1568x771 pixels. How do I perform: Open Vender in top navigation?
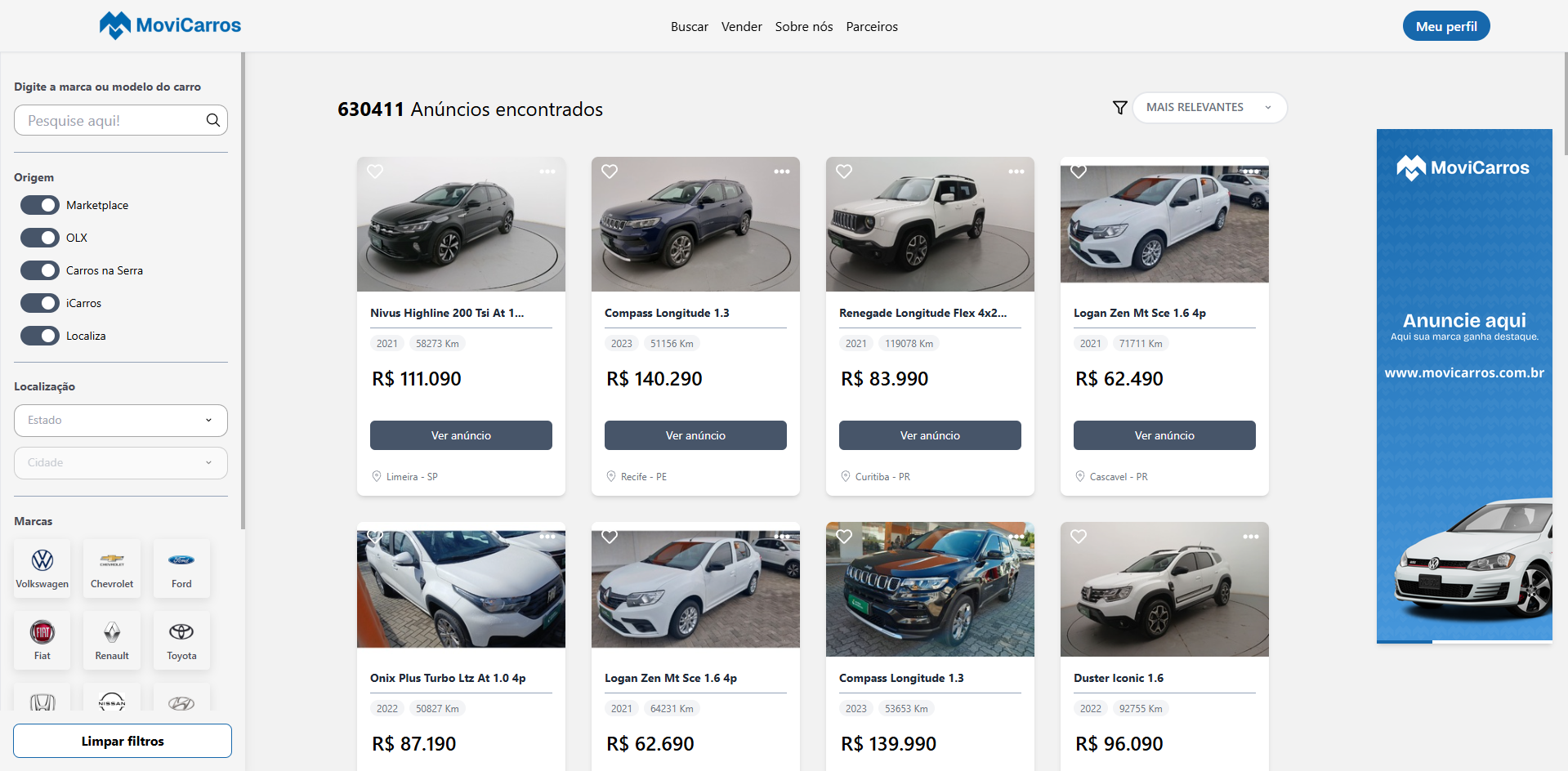pos(742,27)
